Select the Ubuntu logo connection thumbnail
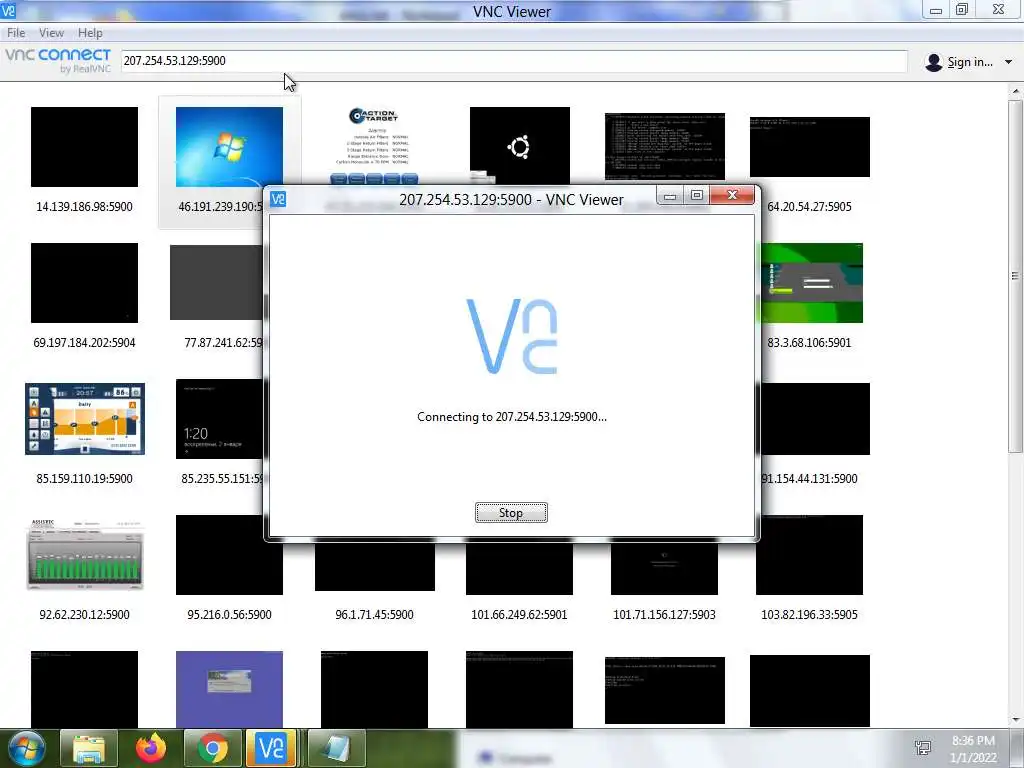This screenshot has width=1024, height=768. pyautogui.click(x=519, y=145)
